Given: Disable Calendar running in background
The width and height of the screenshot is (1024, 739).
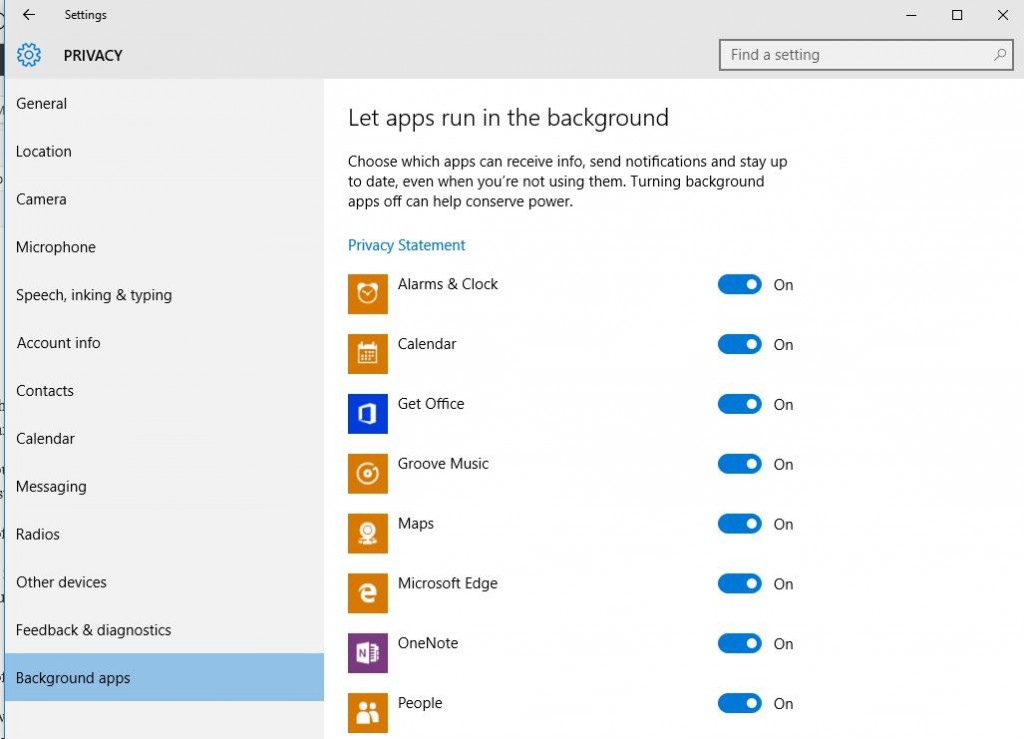Looking at the screenshot, I should click(739, 344).
